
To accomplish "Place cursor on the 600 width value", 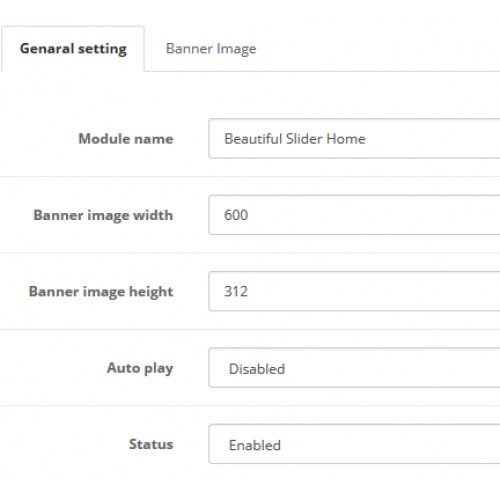I will pos(236,215).
